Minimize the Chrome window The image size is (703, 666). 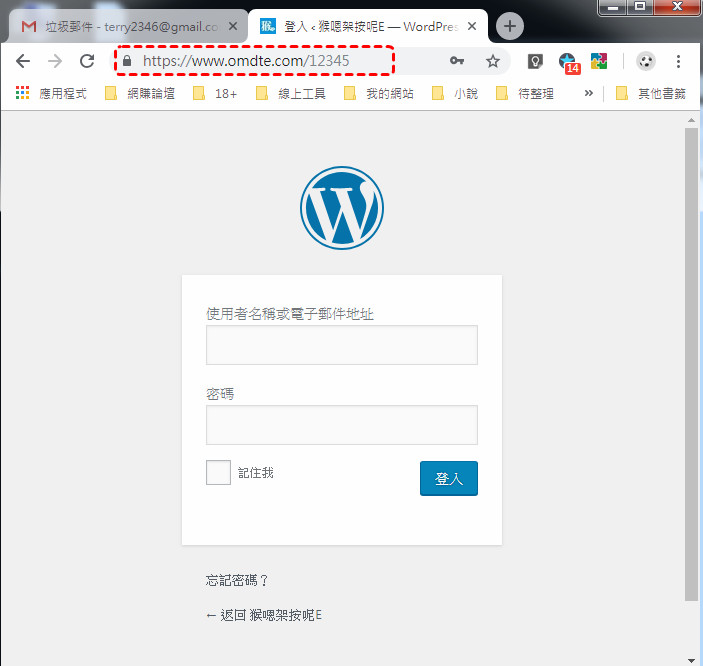[613, 7]
